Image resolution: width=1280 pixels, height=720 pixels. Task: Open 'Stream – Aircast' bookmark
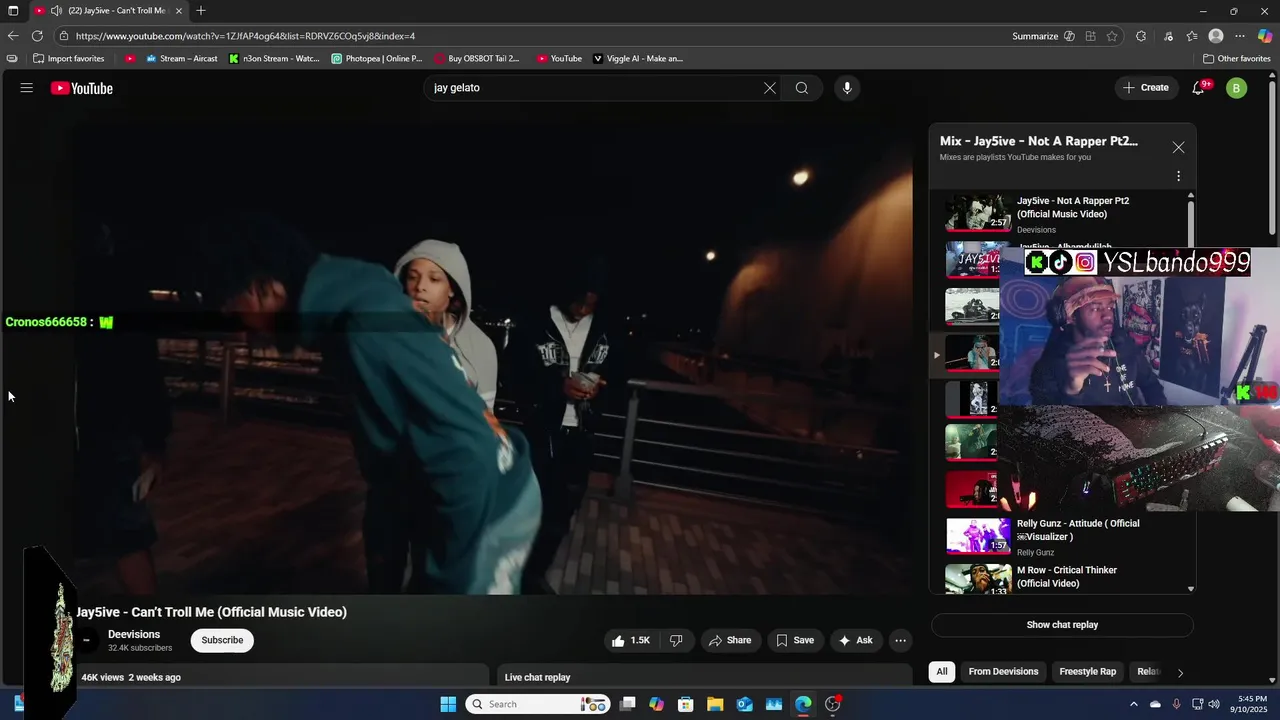point(182,59)
